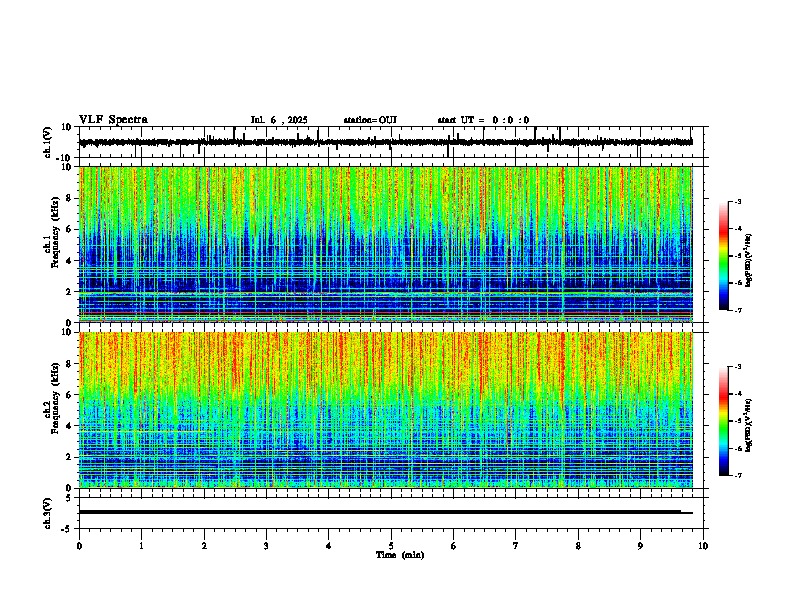
Task: Select the ch.1 spectrogram panel
Action: [386, 244]
